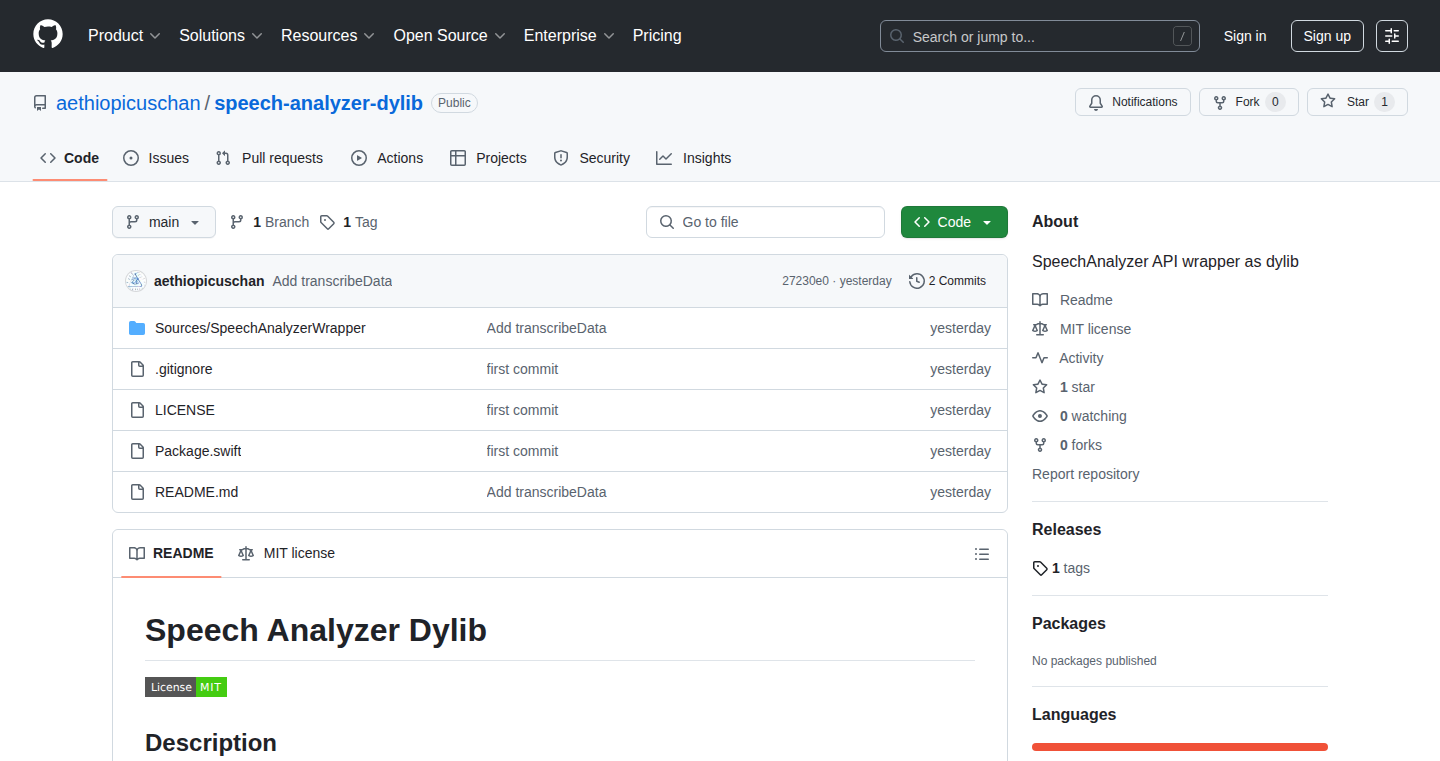Click the fork icon beside 0 forks

[1040, 445]
